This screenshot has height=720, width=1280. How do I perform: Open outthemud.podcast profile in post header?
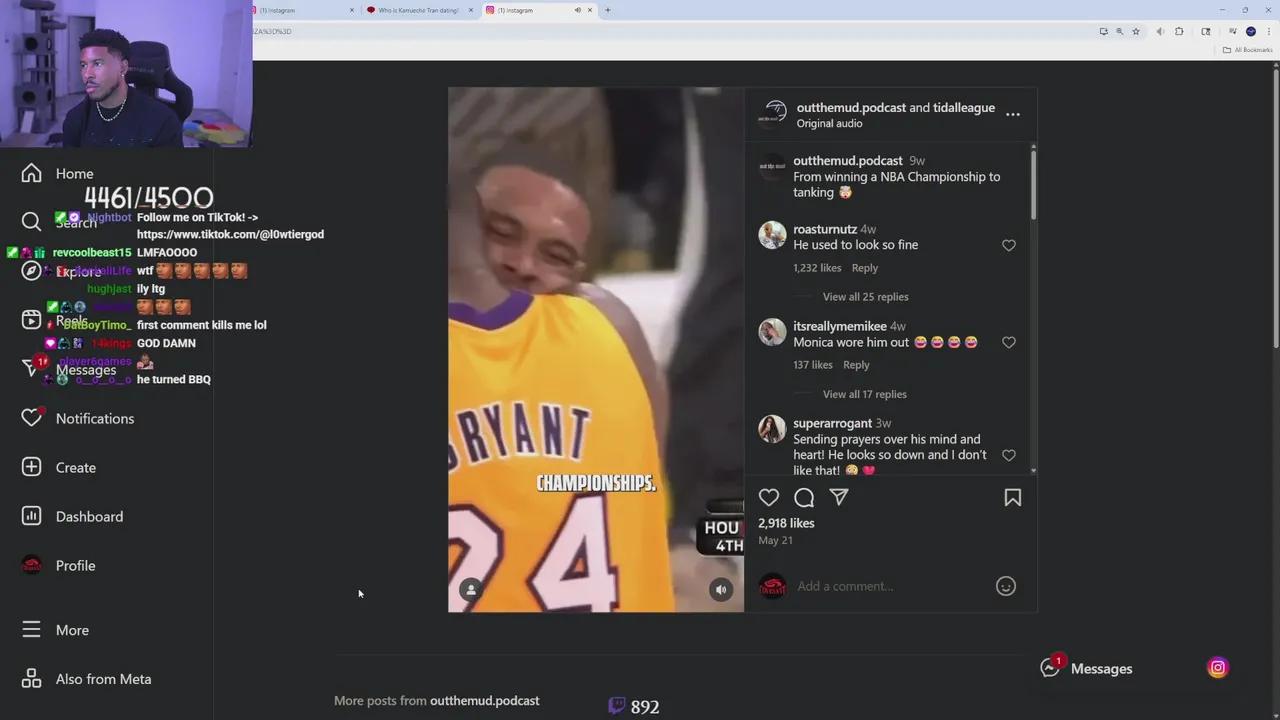(851, 107)
